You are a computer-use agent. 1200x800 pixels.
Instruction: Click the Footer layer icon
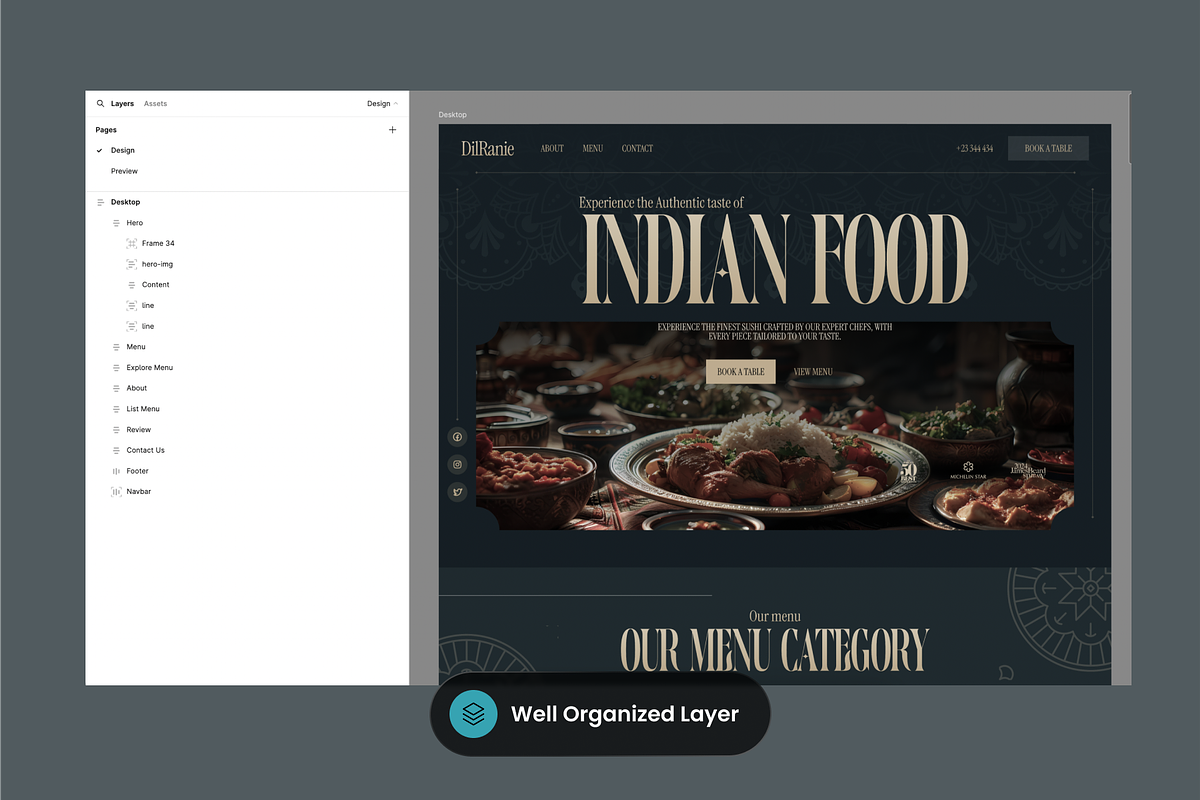pyautogui.click(x=116, y=471)
